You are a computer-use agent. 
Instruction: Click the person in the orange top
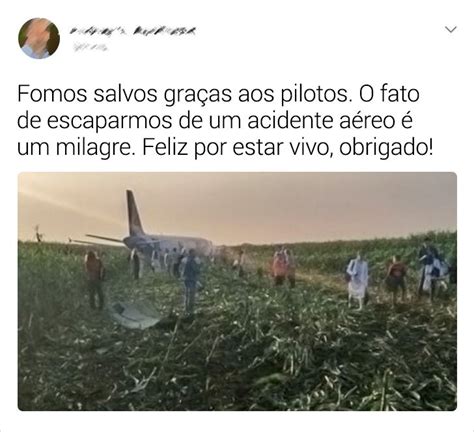(281, 267)
